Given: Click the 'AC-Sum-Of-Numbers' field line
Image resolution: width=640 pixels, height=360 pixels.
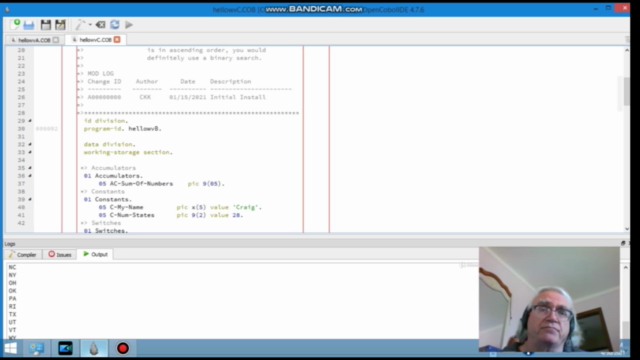Looking at the screenshot, I should 162,184.
